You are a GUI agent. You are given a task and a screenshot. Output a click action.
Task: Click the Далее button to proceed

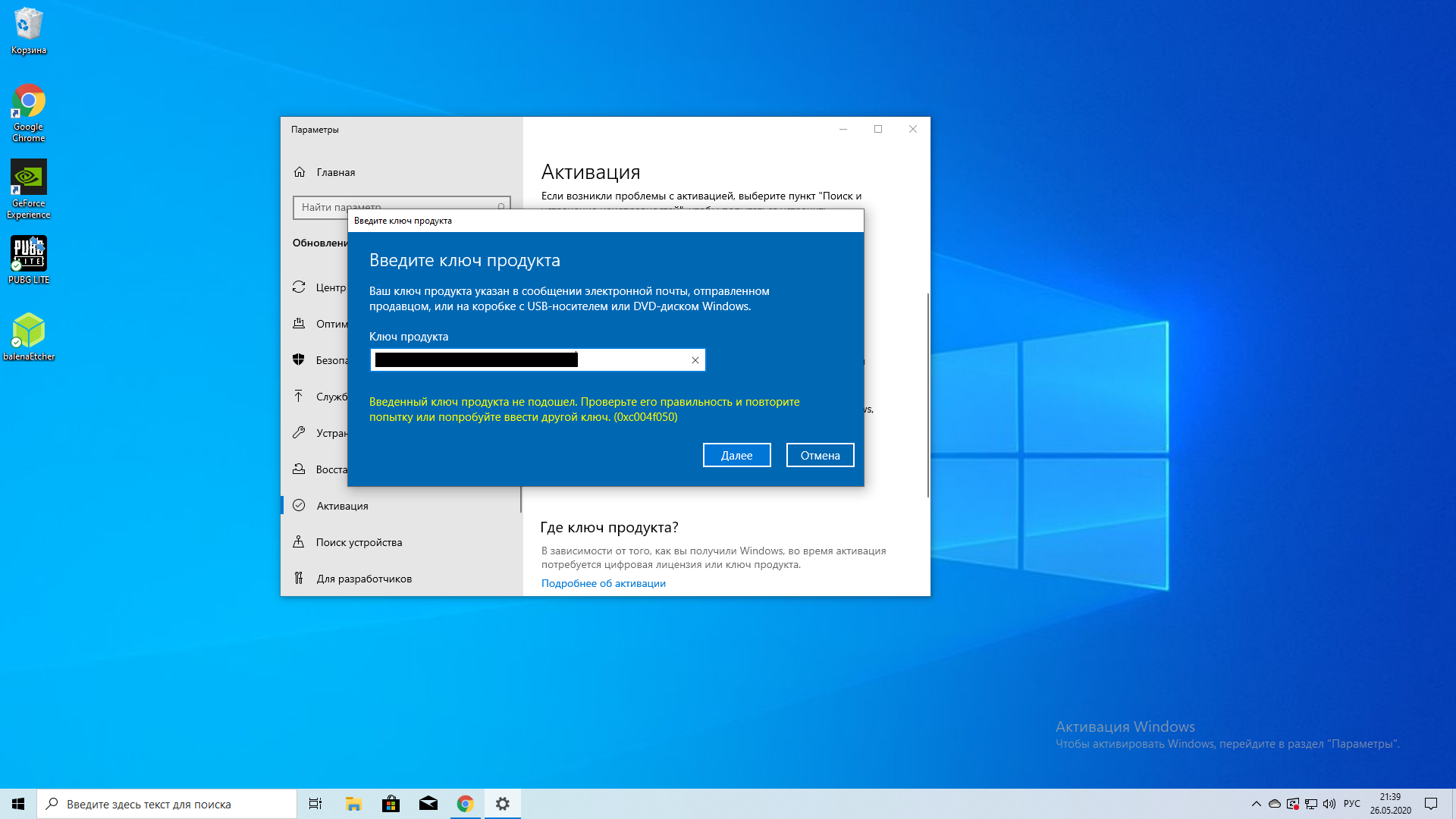737,454
